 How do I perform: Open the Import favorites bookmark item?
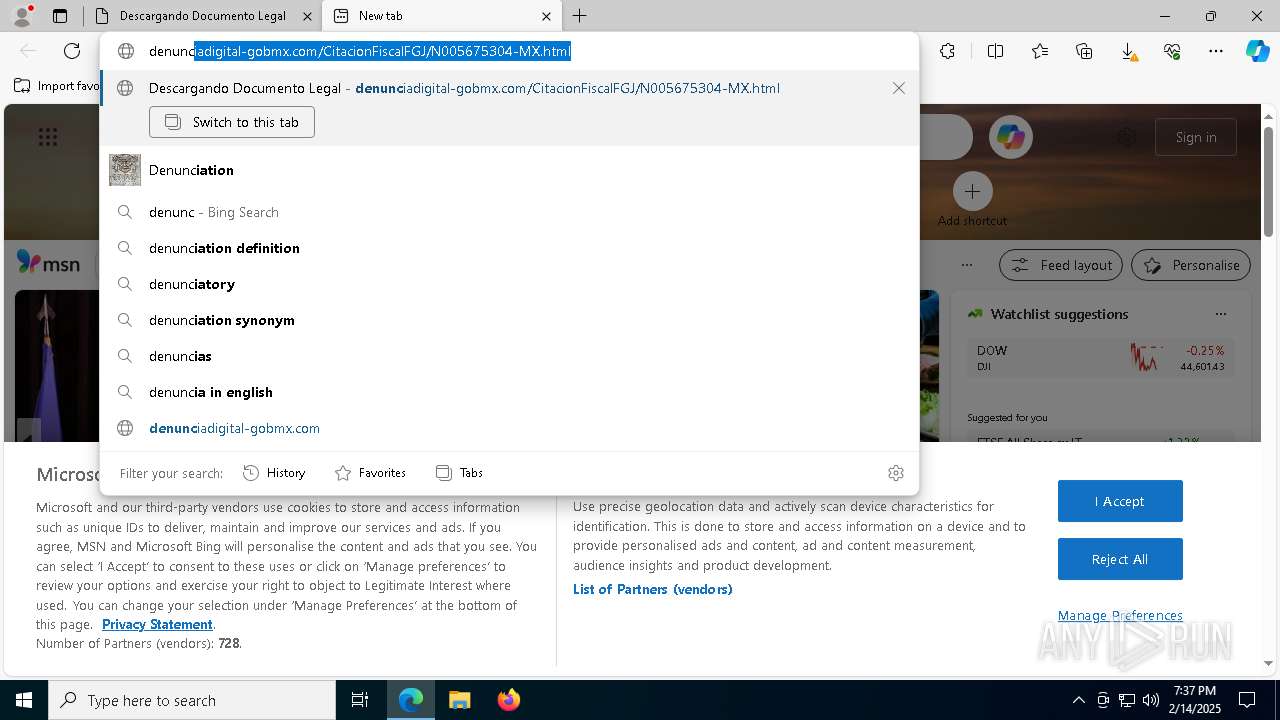(58, 86)
